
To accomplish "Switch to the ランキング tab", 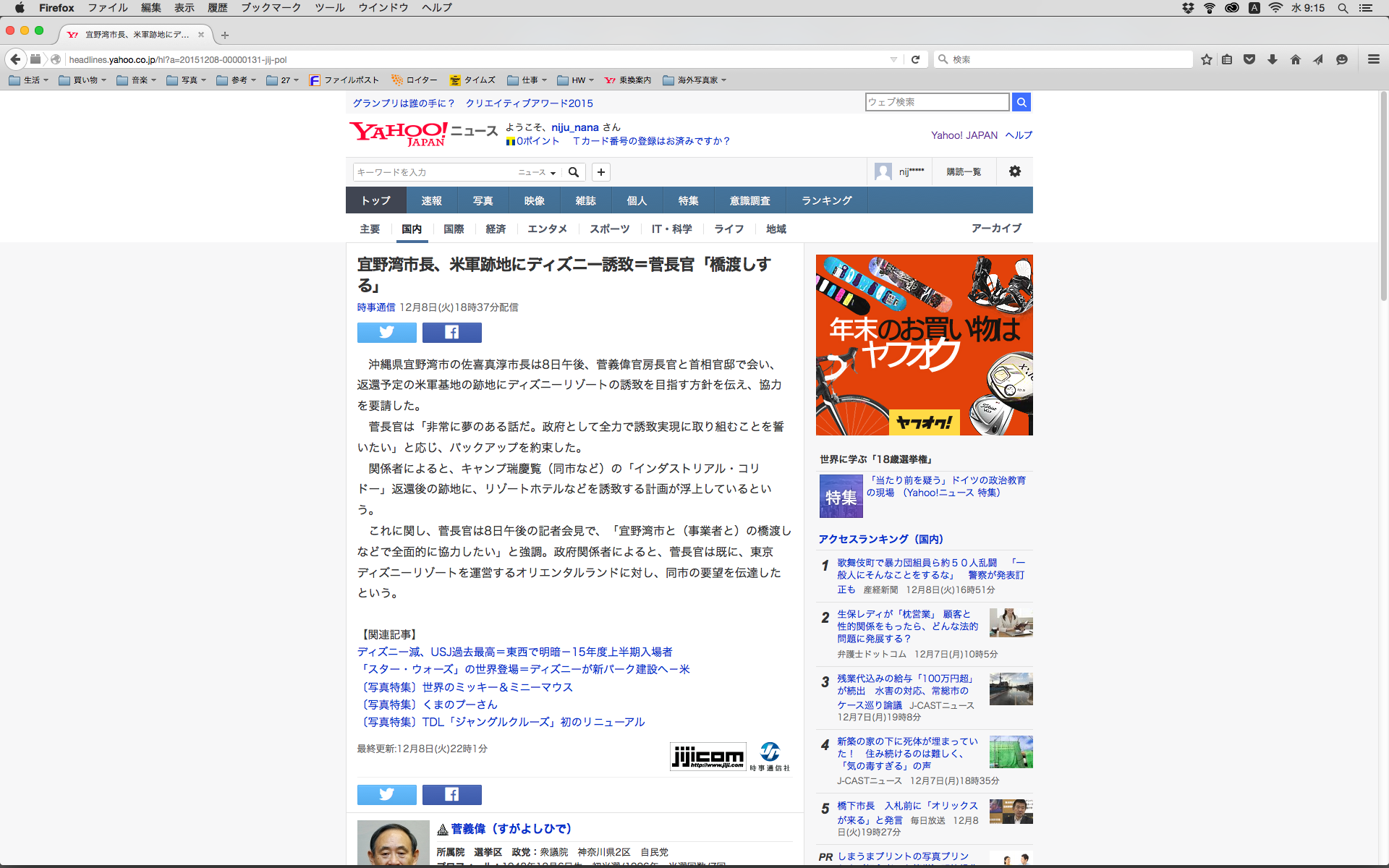I will pos(826,200).
